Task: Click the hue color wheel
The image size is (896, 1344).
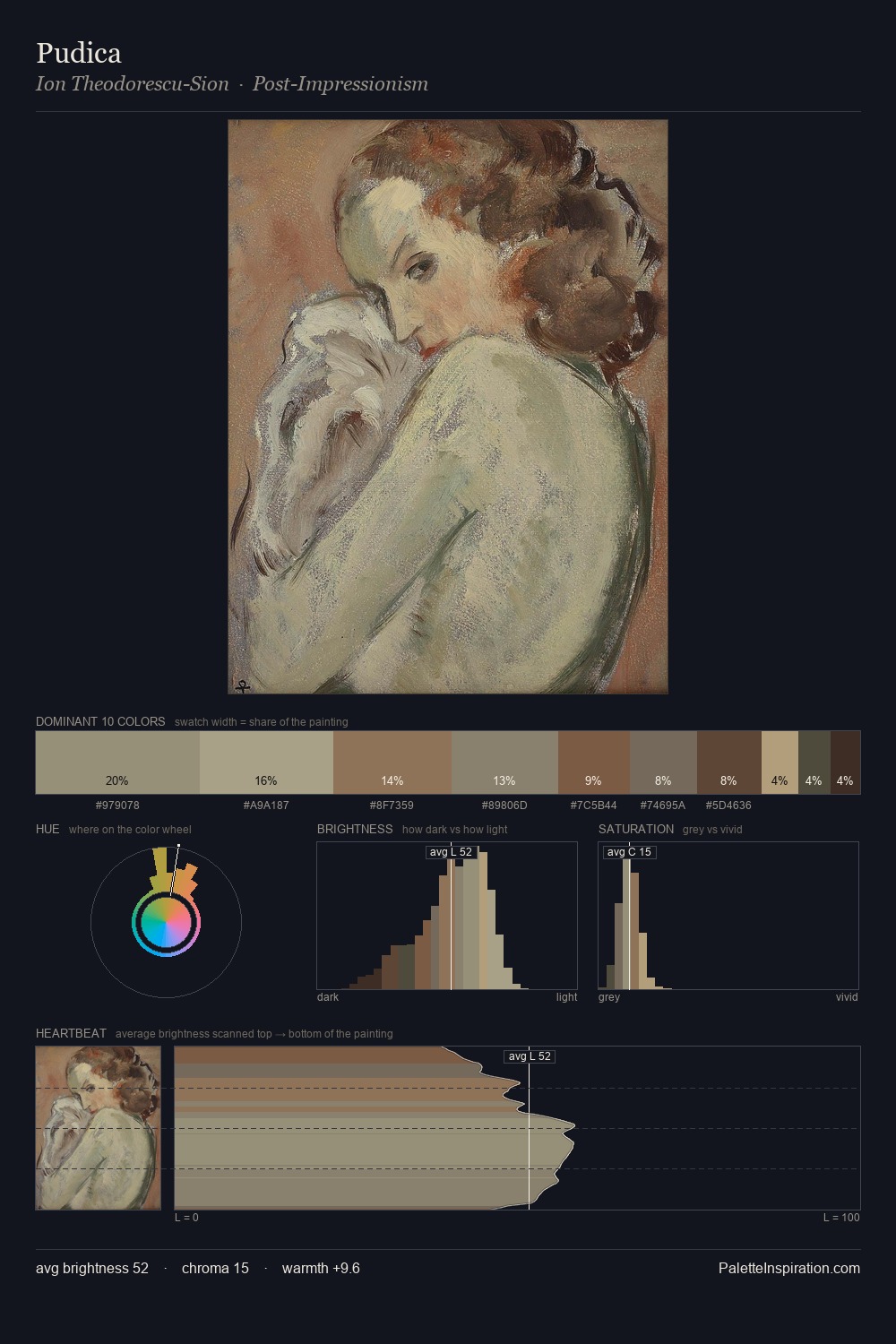Action: tap(166, 922)
